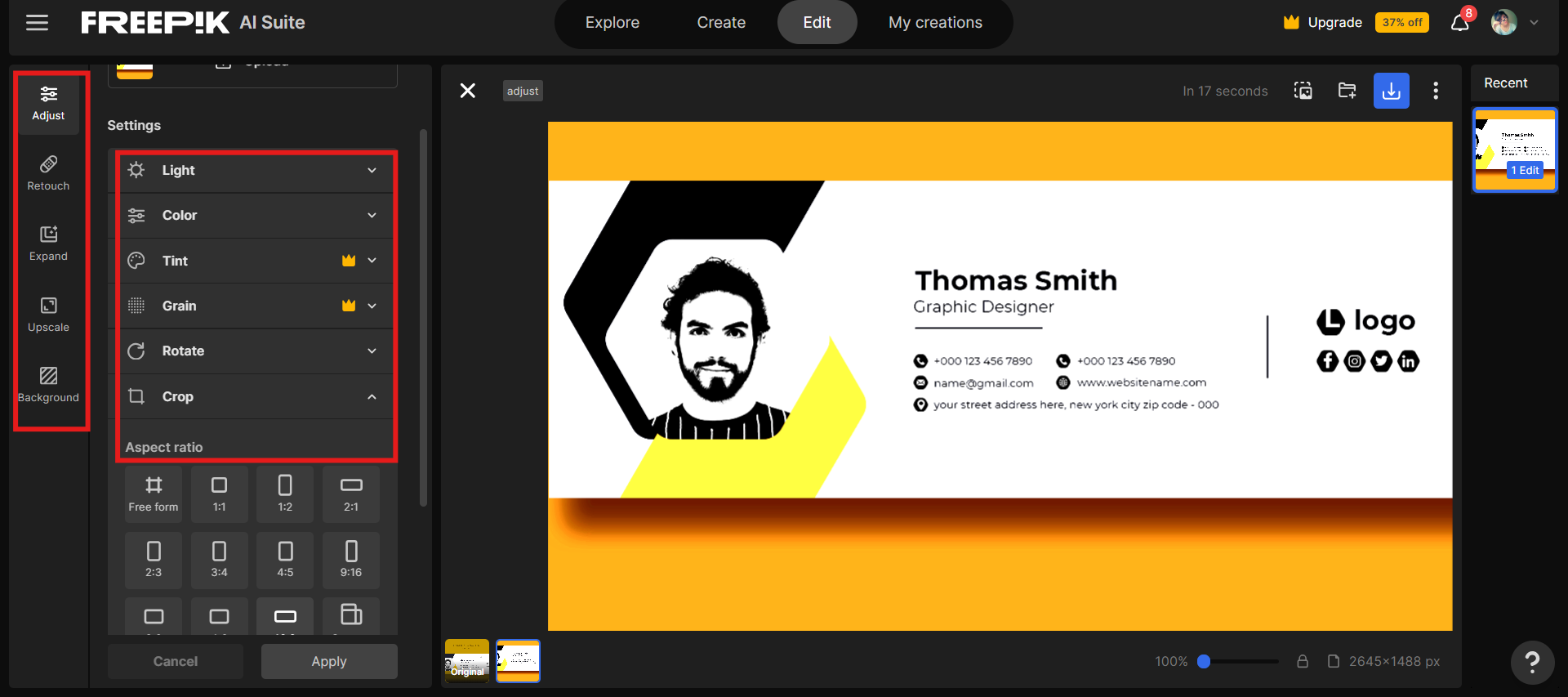
Task: Select the Upscale tool
Action: (48, 315)
